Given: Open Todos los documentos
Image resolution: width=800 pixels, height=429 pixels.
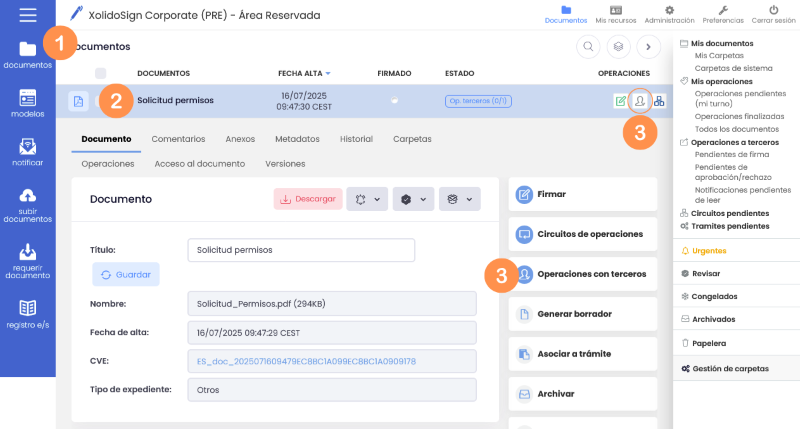Looking at the screenshot, I should click(x=737, y=129).
